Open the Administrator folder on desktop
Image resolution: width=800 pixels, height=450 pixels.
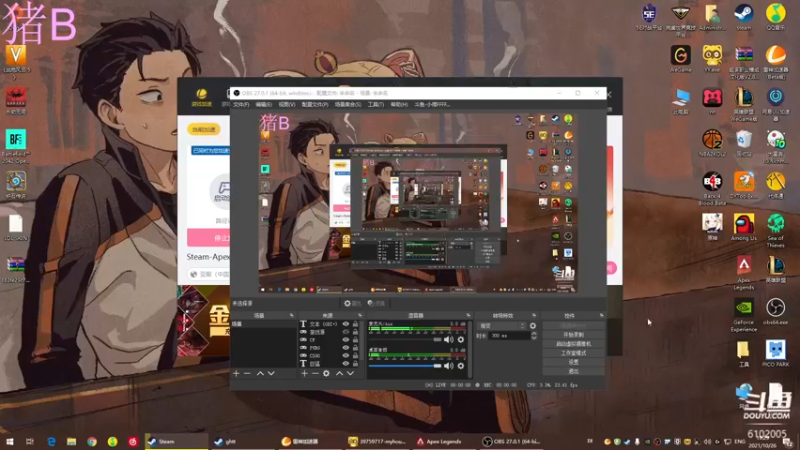point(712,16)
